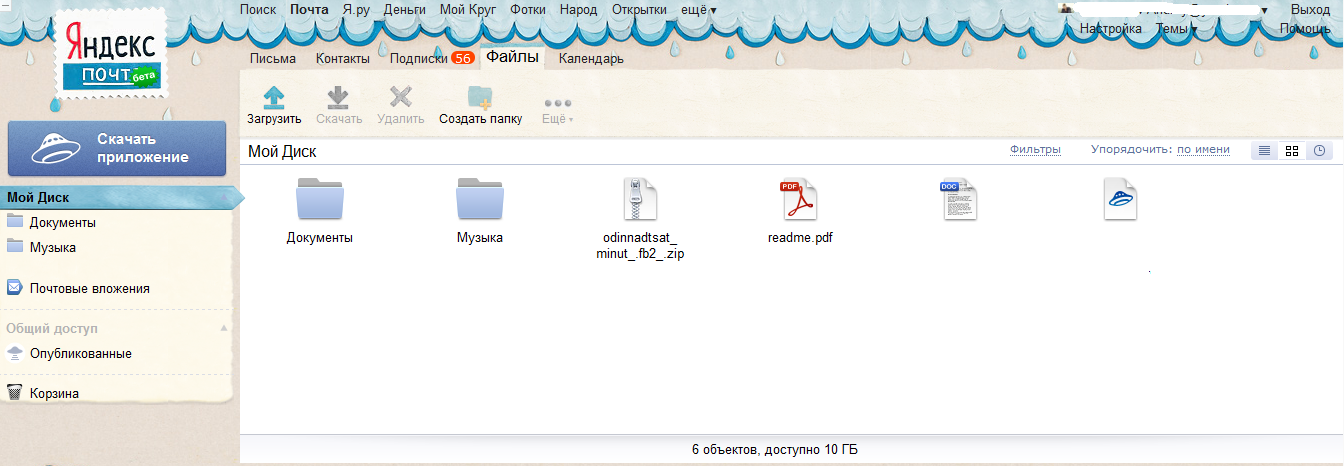
Task: Collapse the Общий доступ section arrow
Action: [224, 328]
